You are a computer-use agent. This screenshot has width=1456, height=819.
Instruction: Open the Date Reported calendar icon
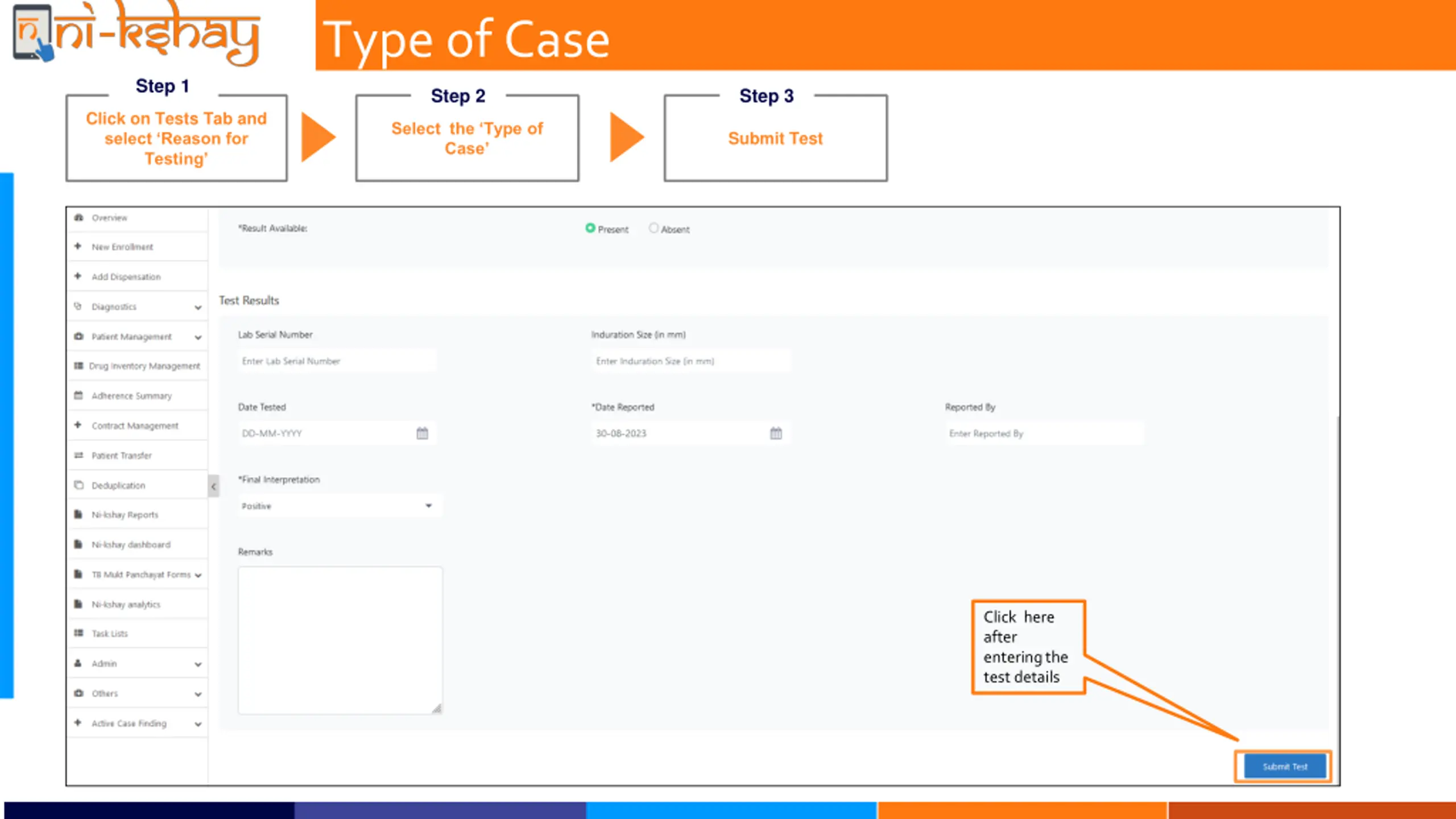pos(776,433)
